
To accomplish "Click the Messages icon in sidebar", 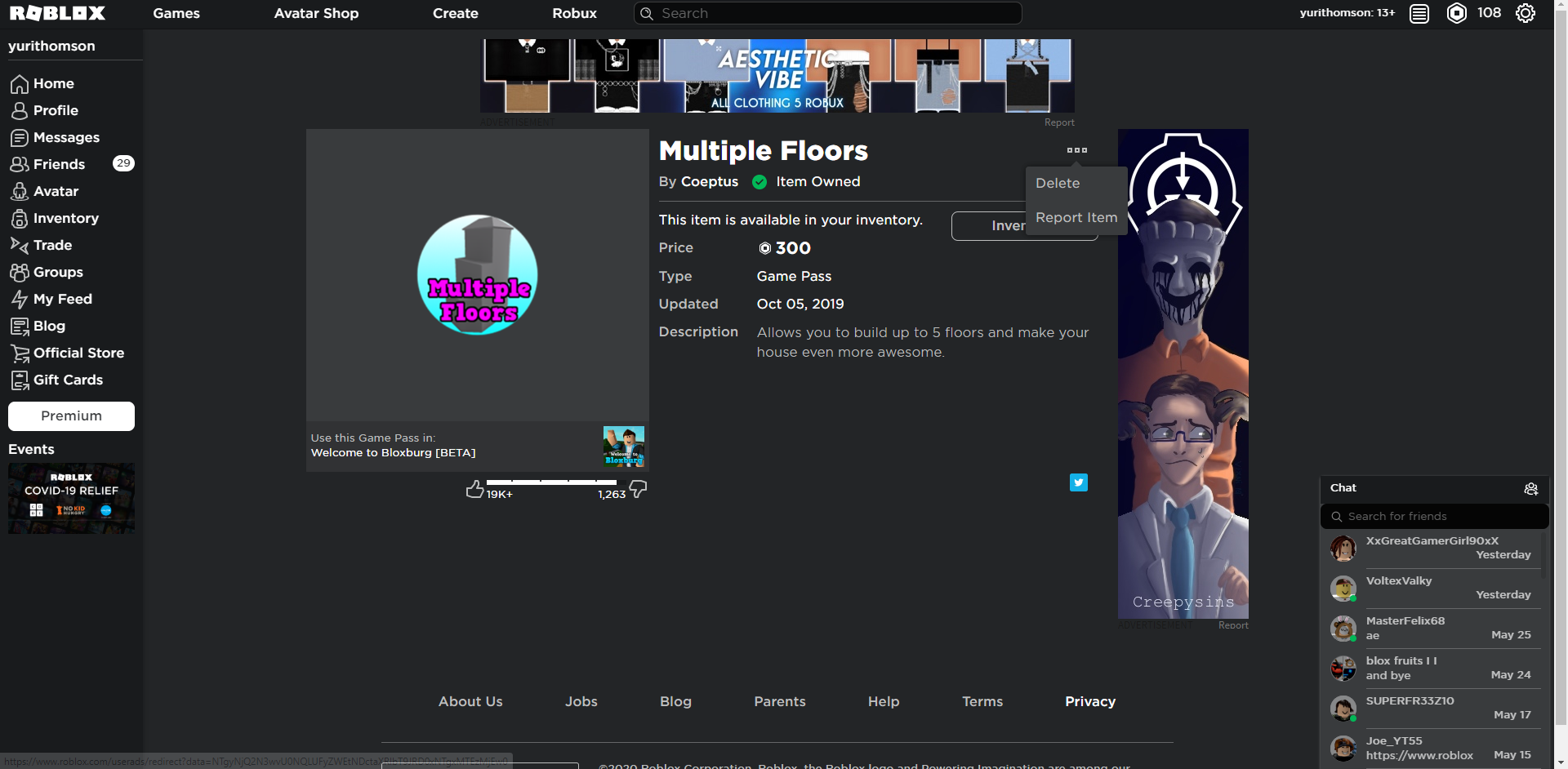I will click(x=20, y=138).
